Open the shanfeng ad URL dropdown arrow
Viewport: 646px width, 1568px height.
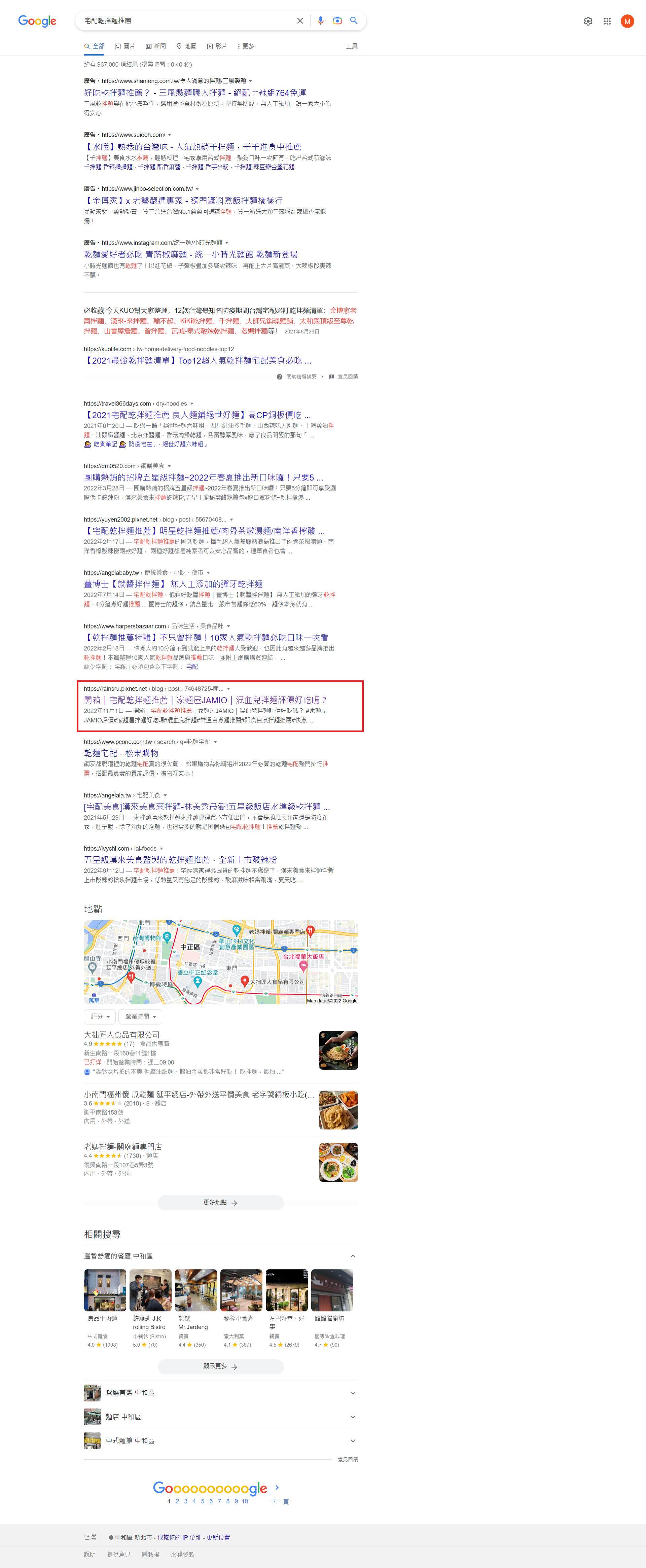pyautogui.click(x=250, y=81)
